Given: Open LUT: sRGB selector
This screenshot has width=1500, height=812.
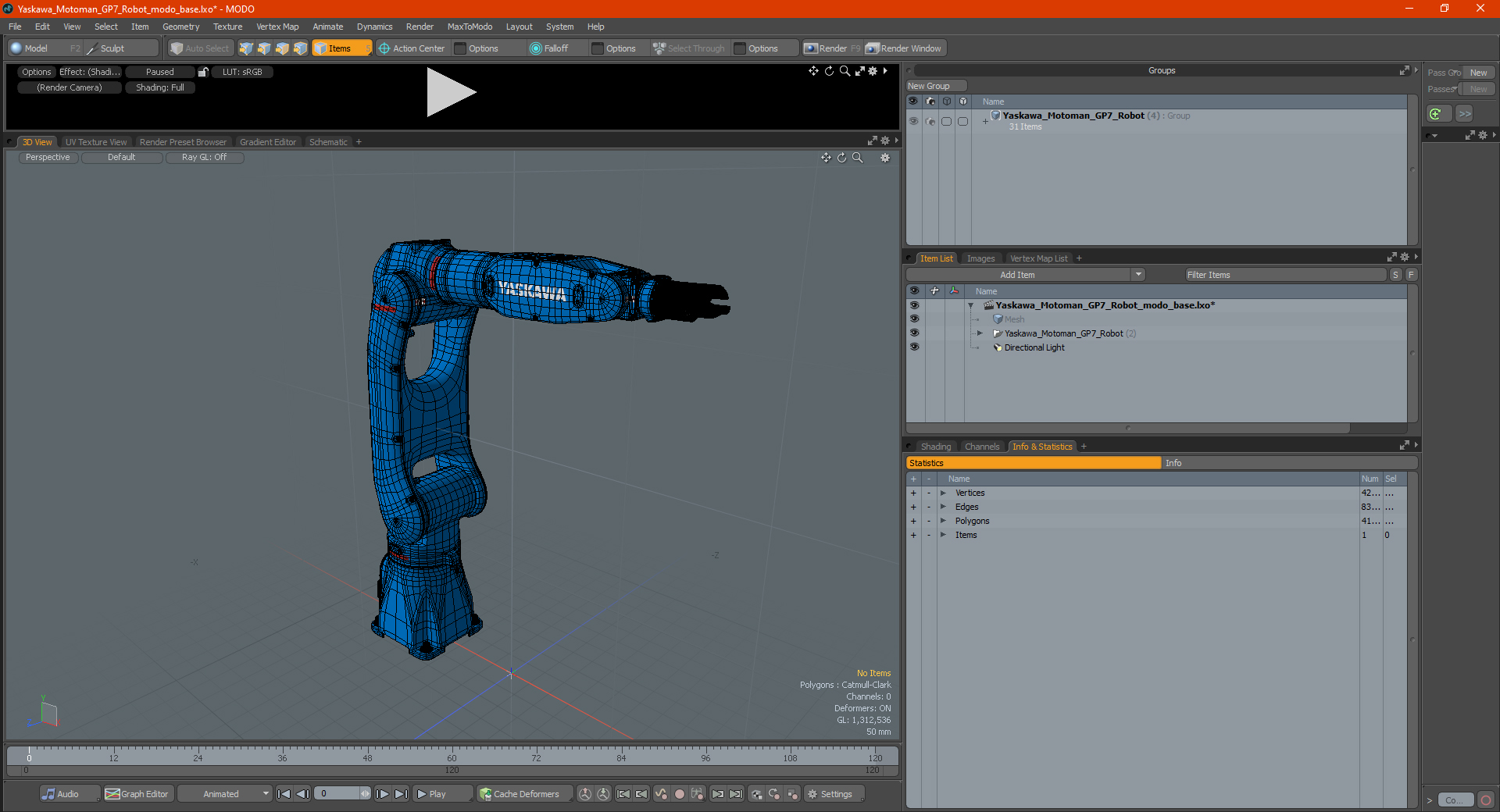Looking at the screenshot, I should [242, 72].
